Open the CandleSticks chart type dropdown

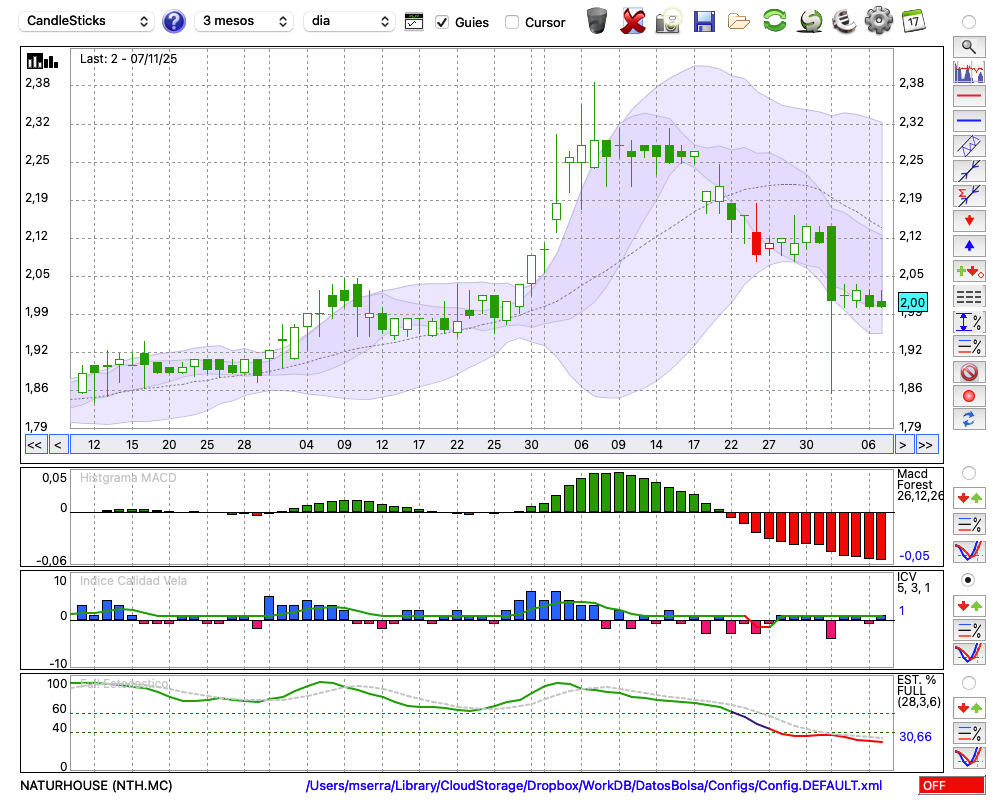point(87,21)
